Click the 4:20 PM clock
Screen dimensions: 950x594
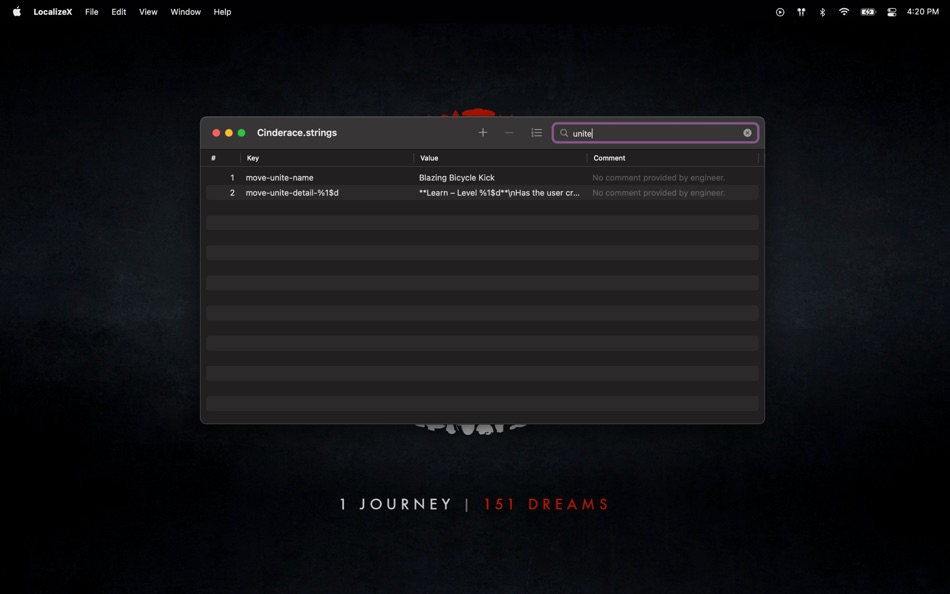point(923,12)
